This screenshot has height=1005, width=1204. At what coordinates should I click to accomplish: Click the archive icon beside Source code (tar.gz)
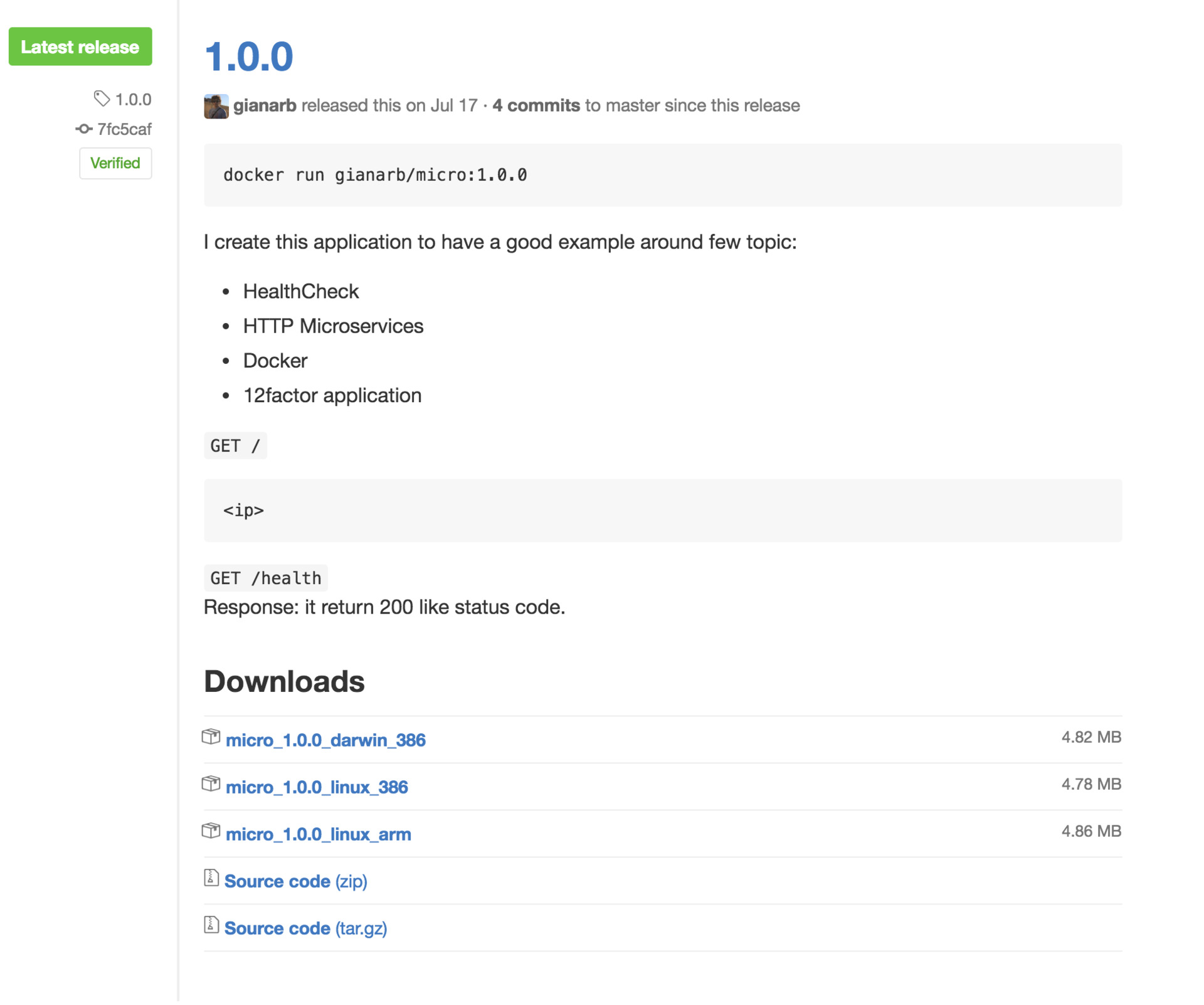[211, 926]
